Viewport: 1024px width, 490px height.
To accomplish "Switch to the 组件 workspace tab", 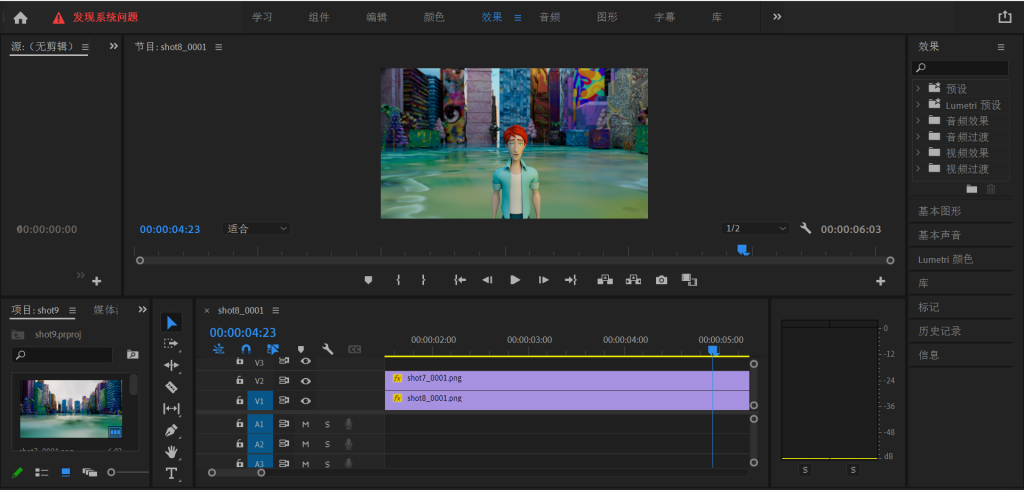I will [319, 18].
